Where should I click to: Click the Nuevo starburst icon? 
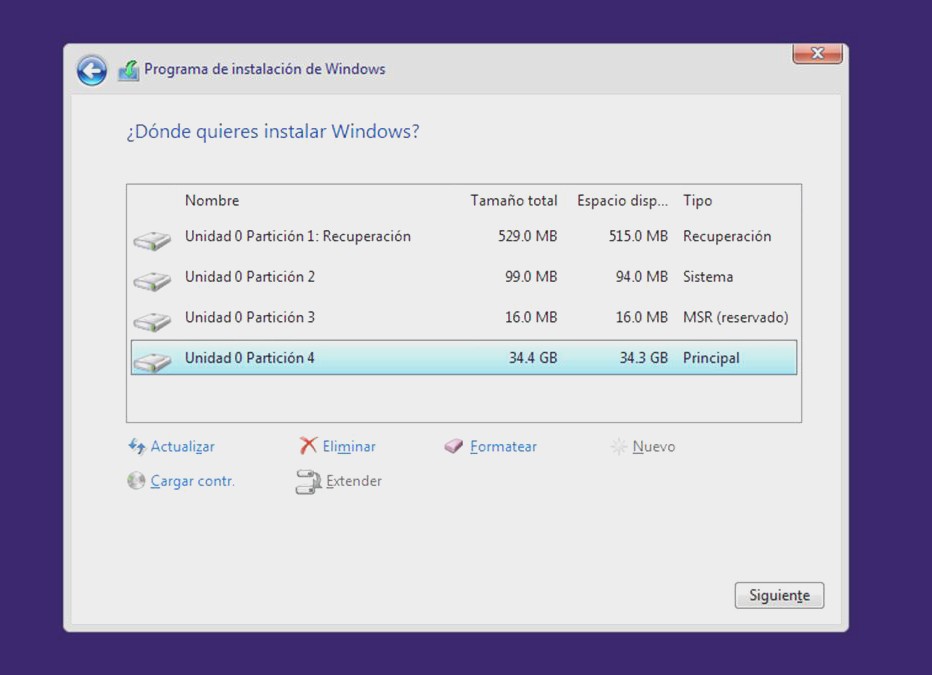pyautogui.click(x=619, y=446)
